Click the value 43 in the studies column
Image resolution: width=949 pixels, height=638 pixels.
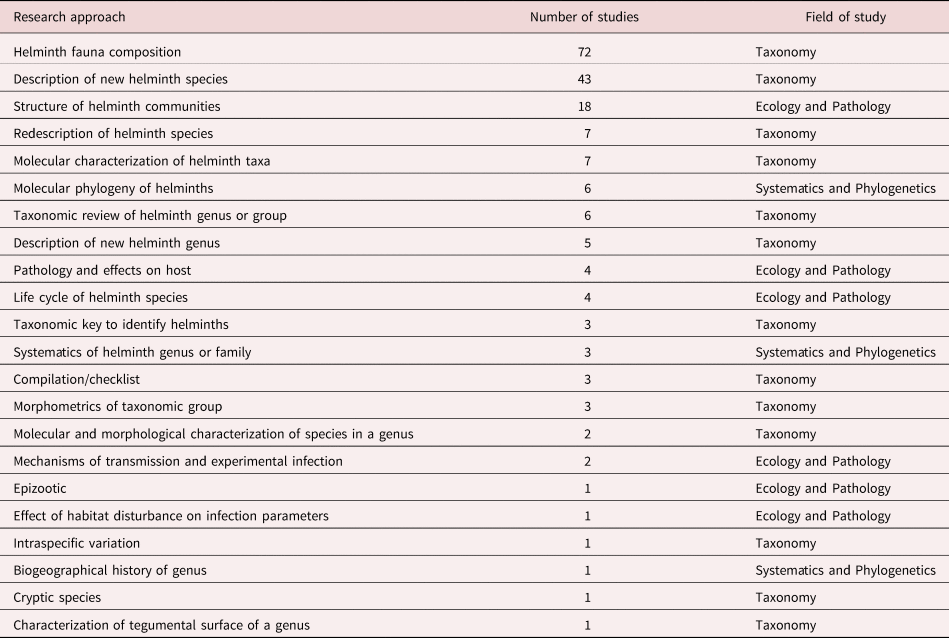588,79
